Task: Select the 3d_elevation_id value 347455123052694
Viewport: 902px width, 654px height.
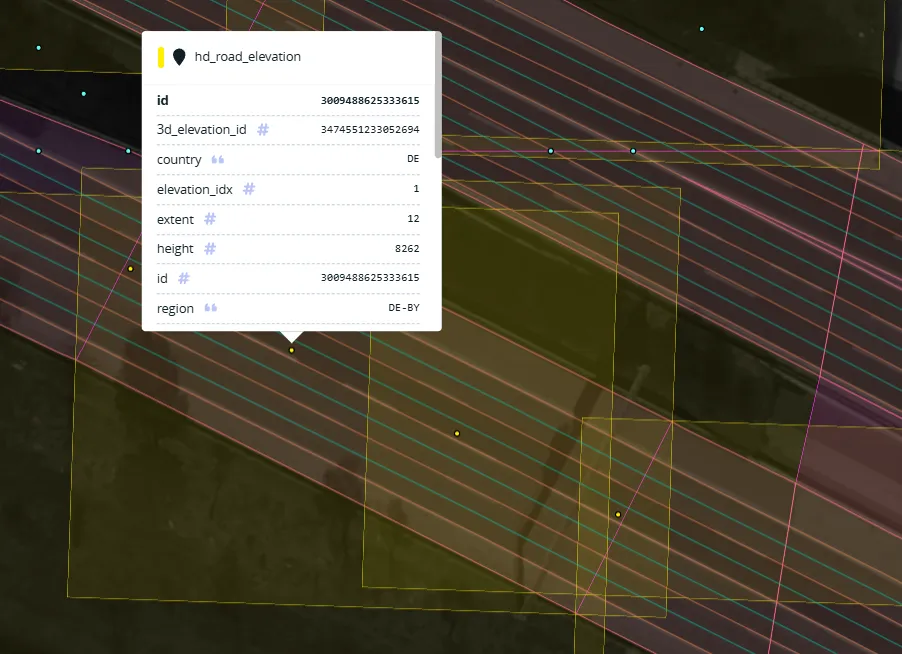Action: tap(370, 129)
